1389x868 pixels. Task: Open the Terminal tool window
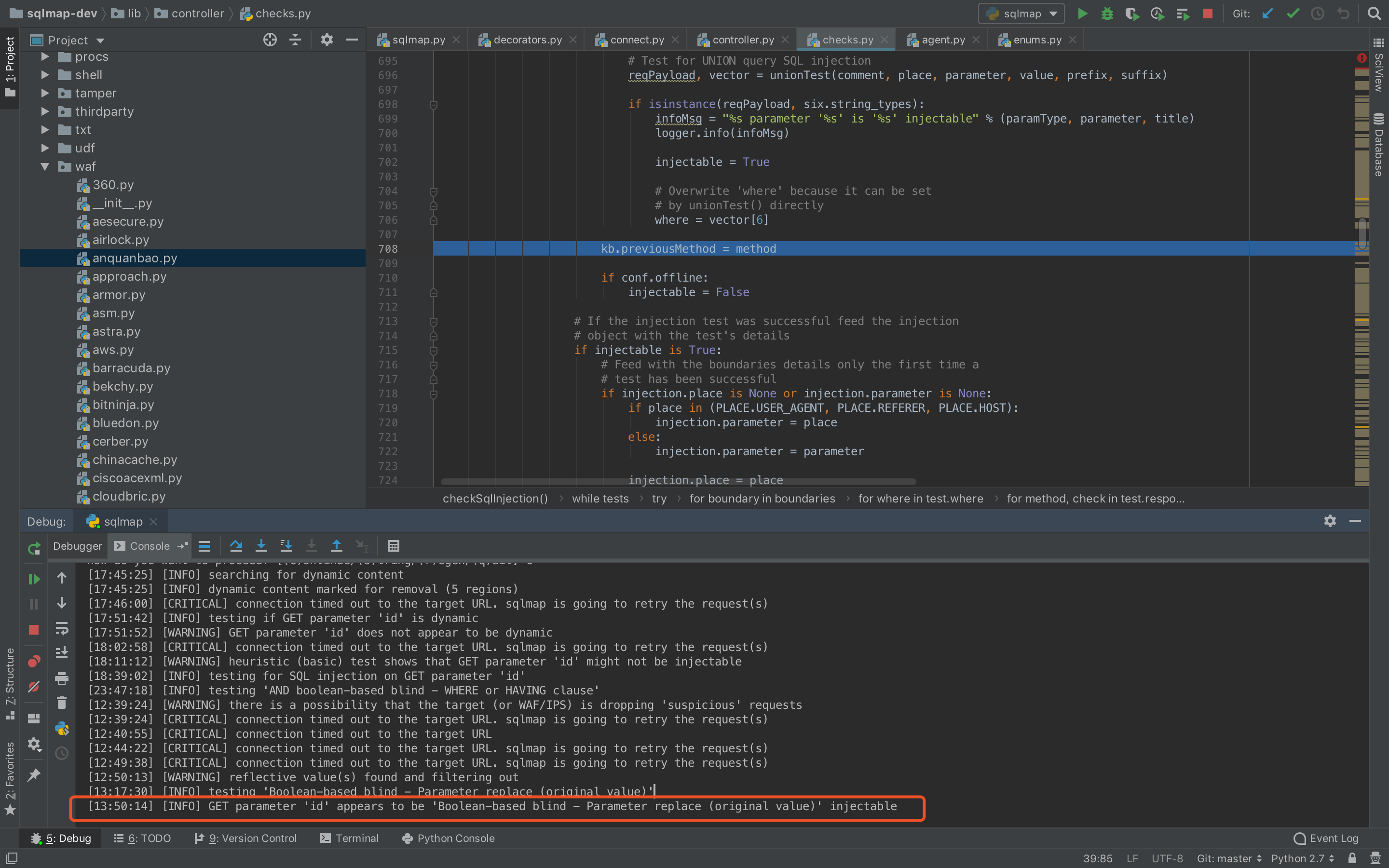tap(350, 838)
